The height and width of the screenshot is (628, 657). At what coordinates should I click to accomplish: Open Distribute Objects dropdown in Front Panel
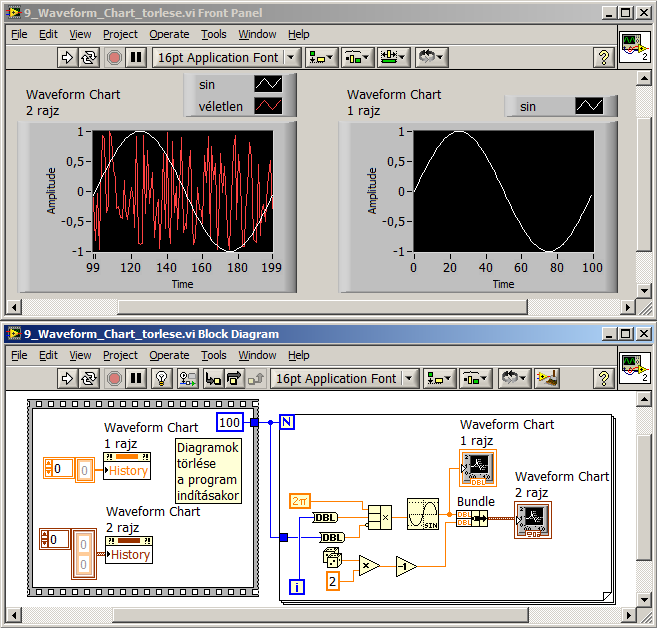(x=357, y=57)
